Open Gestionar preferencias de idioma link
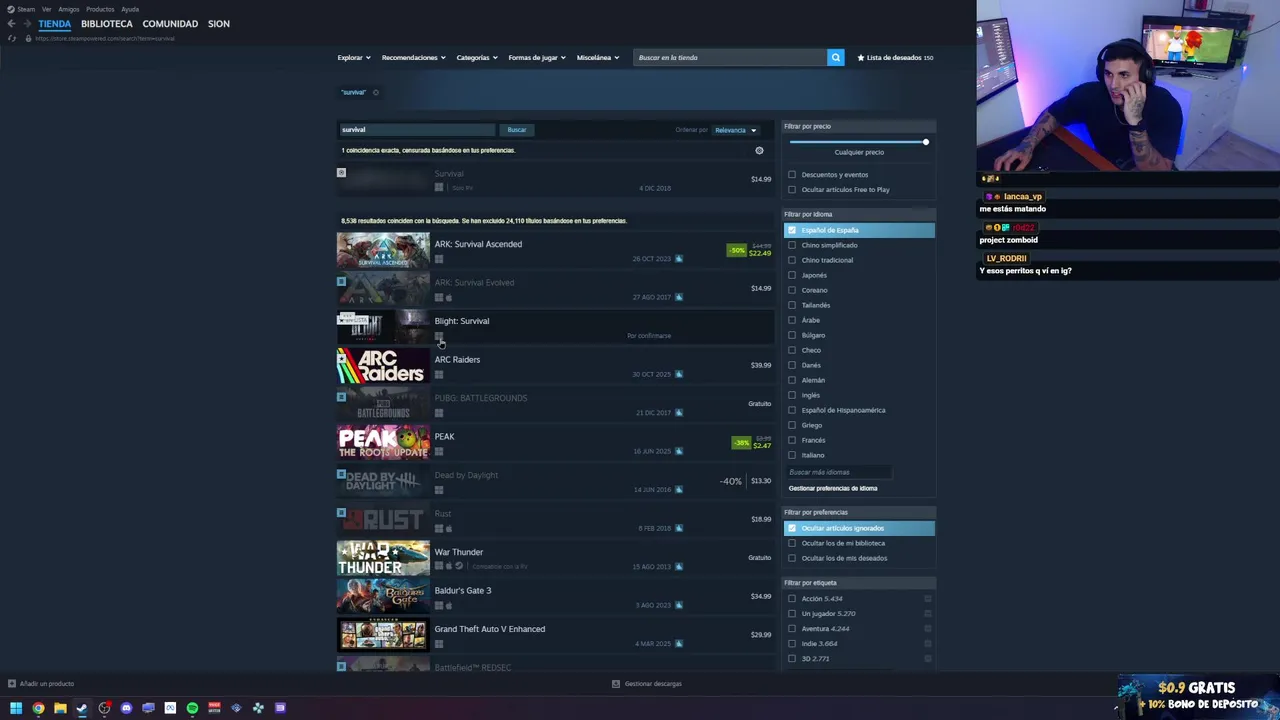The image size is (1280, 720). [x=833, y=488]
